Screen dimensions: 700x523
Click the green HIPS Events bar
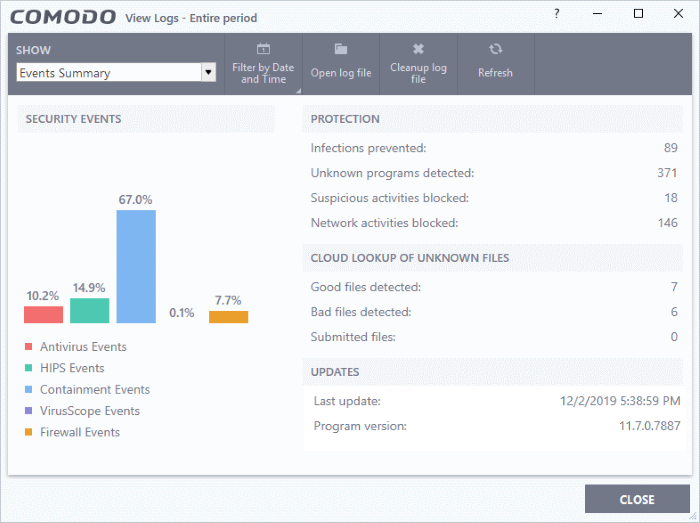coord(90,311)
